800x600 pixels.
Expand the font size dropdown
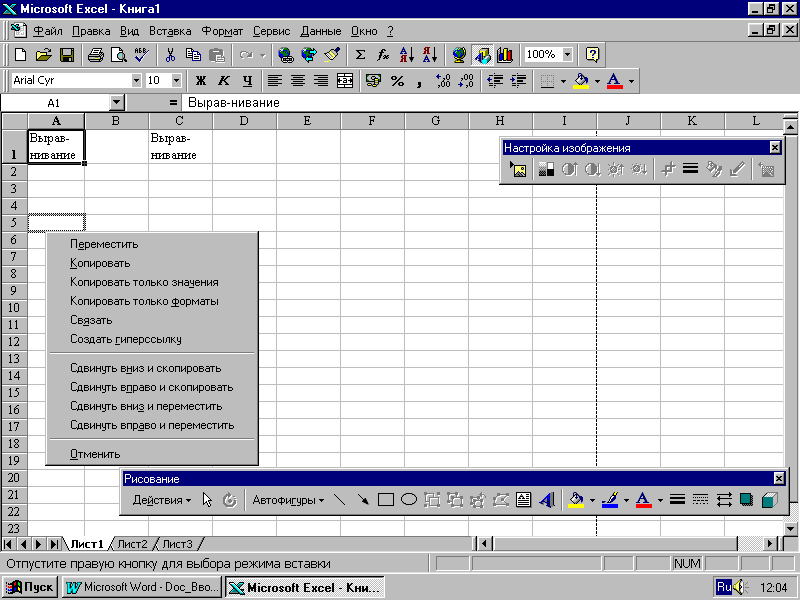[x=177, y=81]
